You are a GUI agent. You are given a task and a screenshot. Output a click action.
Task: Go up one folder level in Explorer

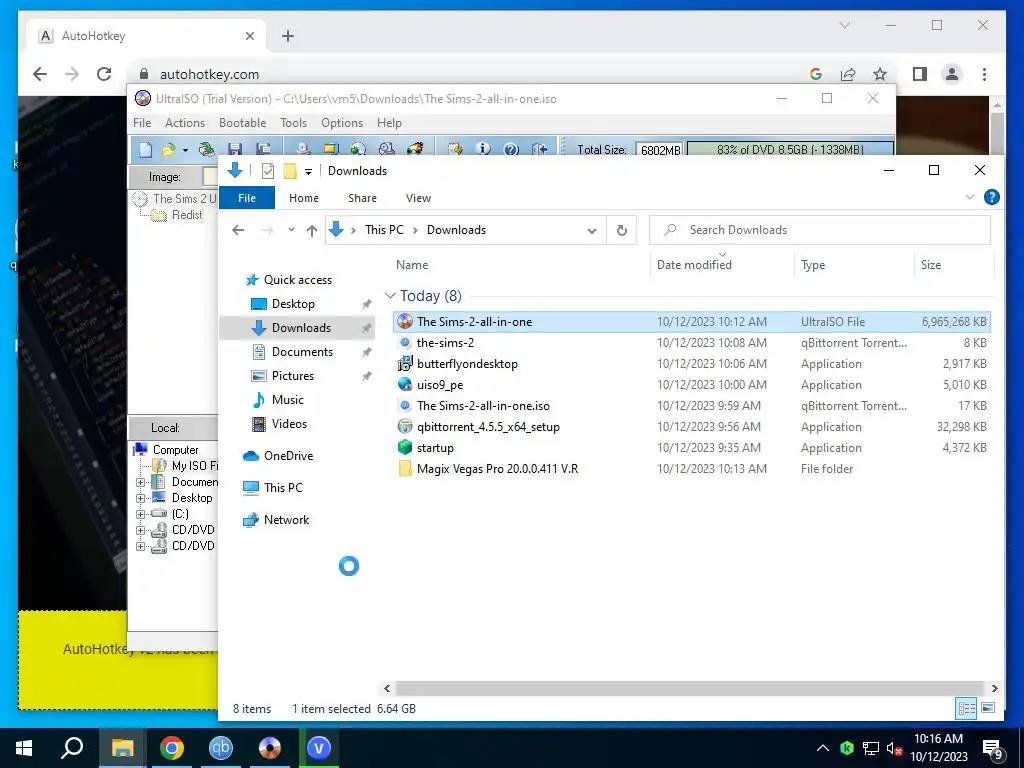coord(312,230)
